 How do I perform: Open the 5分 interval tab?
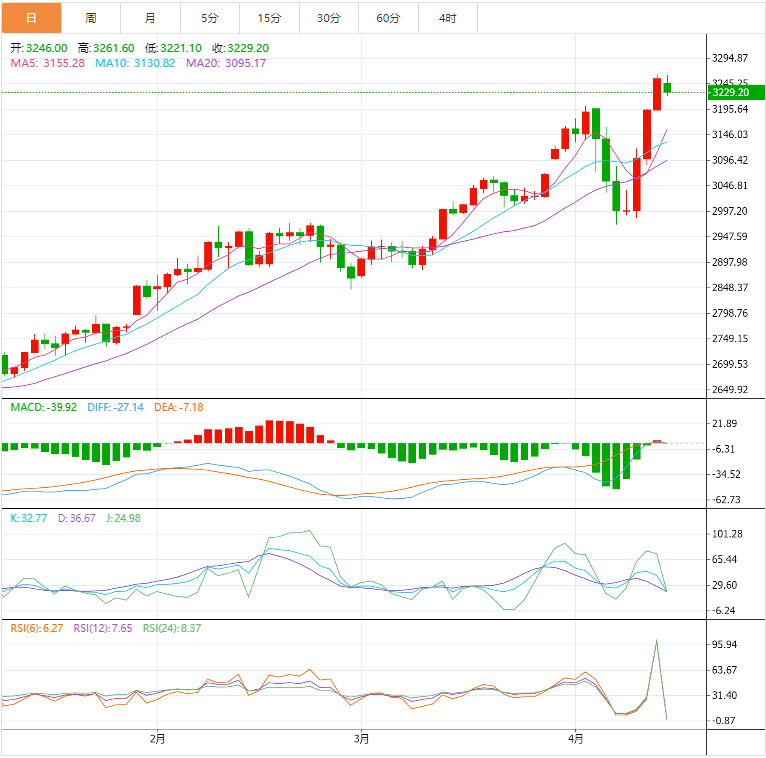point(209,18)
